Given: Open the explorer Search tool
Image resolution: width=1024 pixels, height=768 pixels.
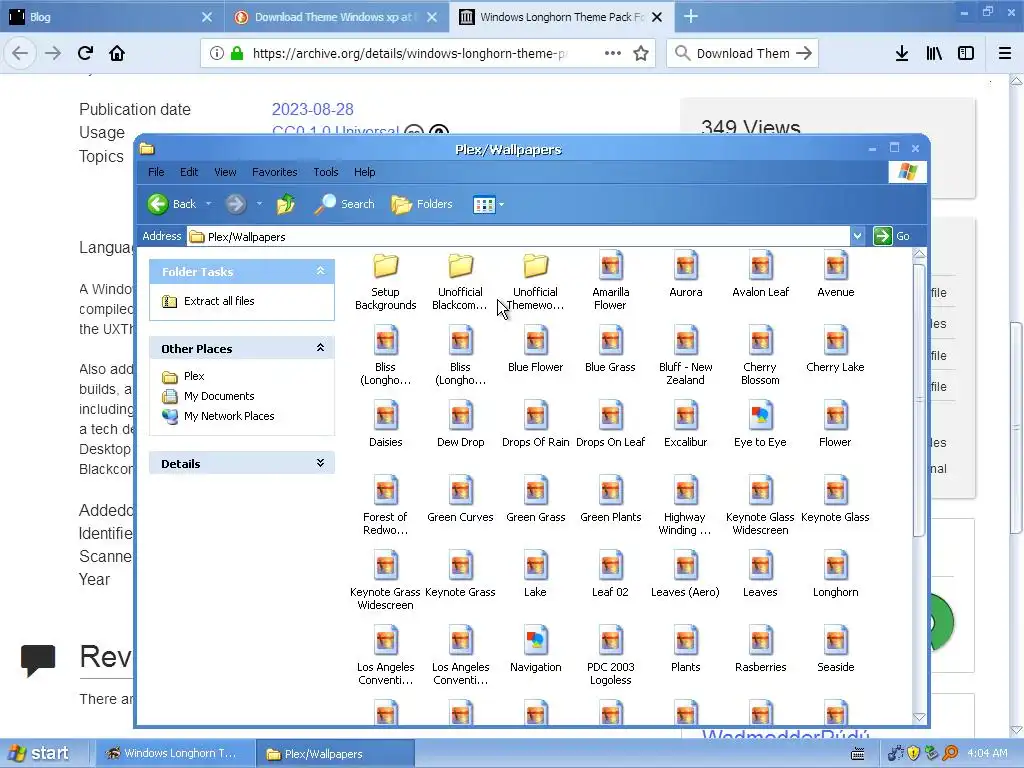Looking at the screenshot, I should 344,204.
